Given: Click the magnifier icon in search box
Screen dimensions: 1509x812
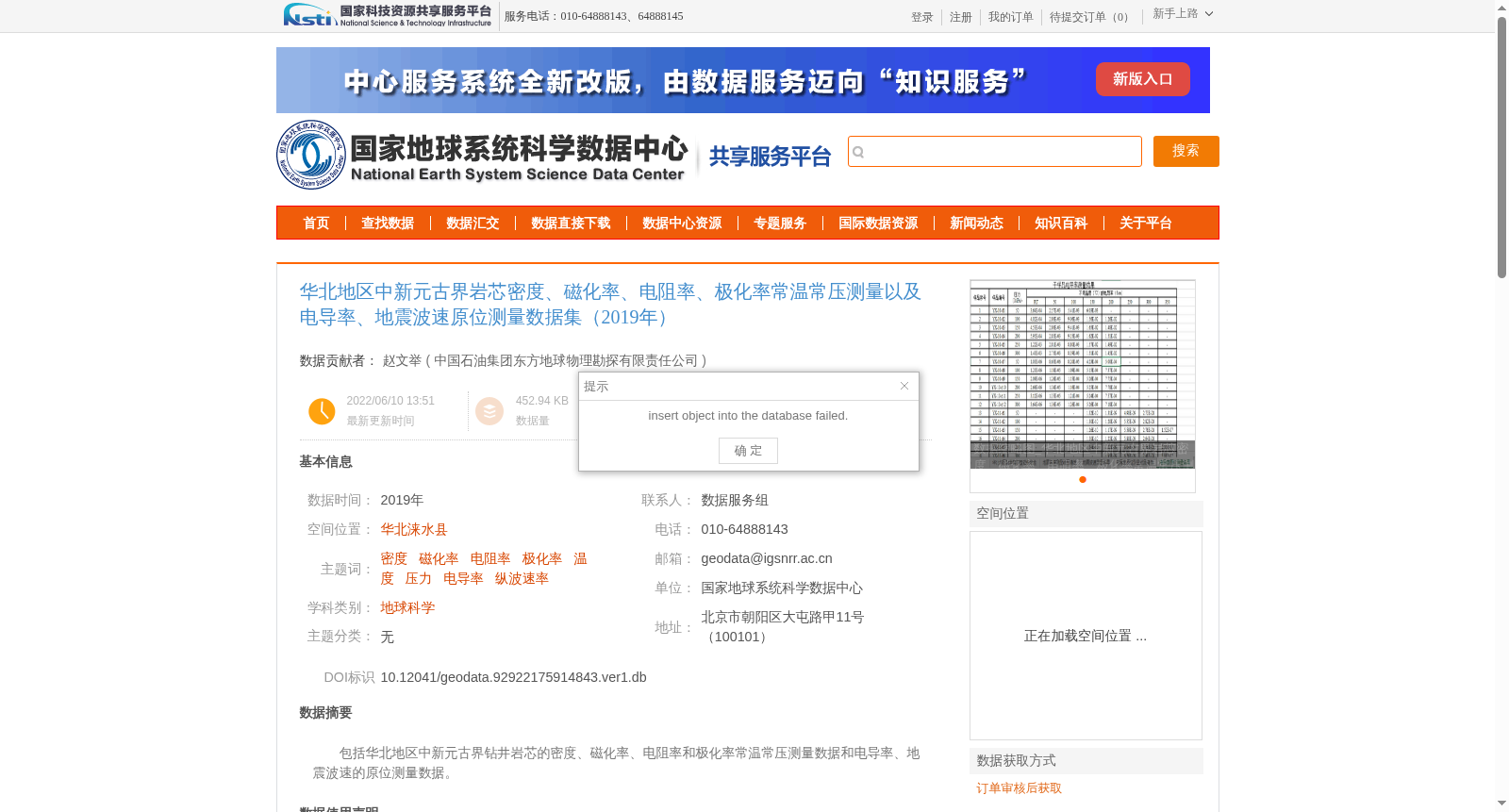Looking at the screenshot, I should [858, 152].
